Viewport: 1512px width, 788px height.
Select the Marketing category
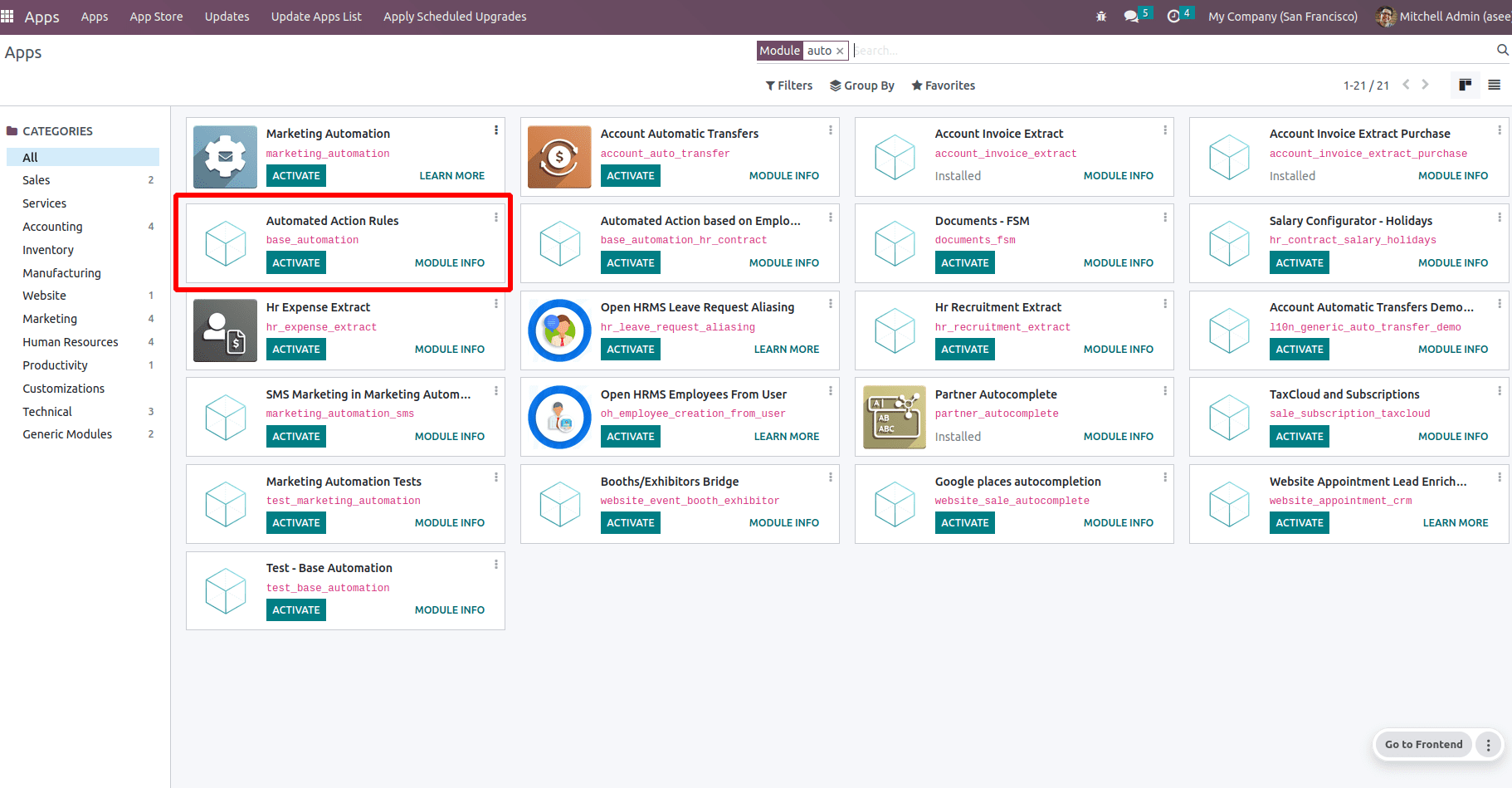coord(83,319)
